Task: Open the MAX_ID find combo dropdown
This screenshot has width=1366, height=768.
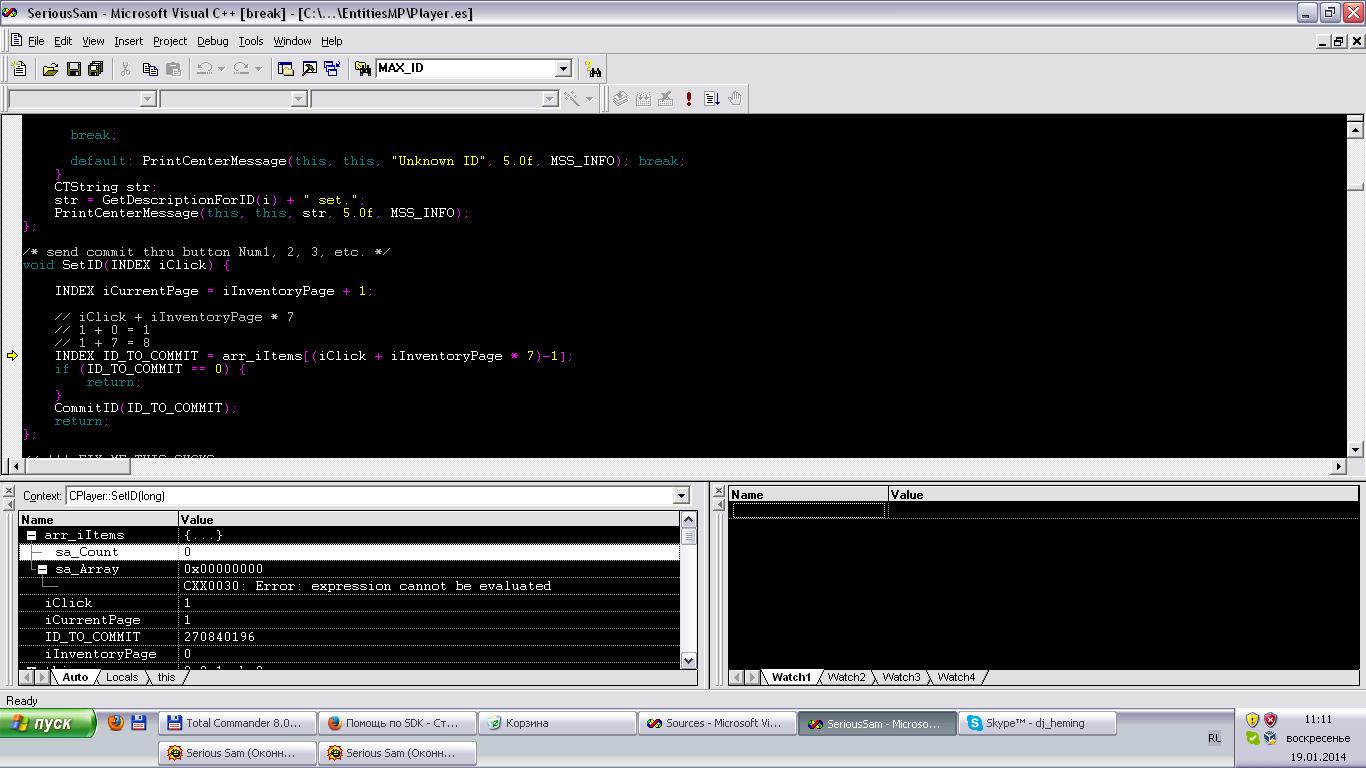Action: [x=563, y=68]
